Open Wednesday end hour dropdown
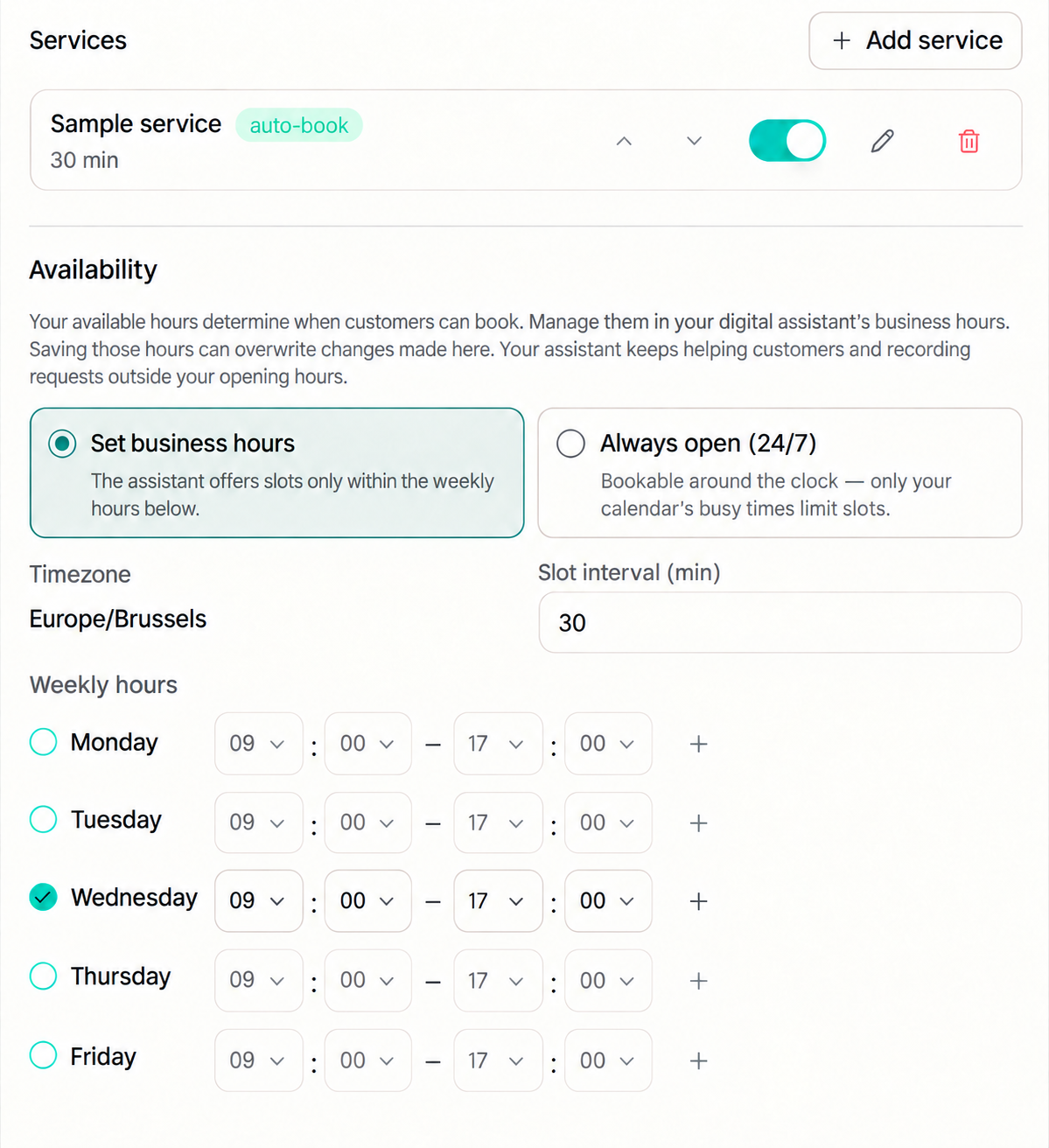The image size is (1049, 1148). click(x=498, y=901)
